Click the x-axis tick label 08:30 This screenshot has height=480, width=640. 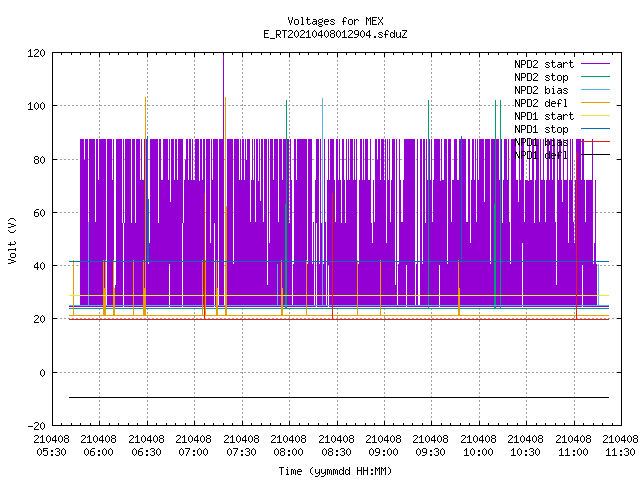coord(336,452)
